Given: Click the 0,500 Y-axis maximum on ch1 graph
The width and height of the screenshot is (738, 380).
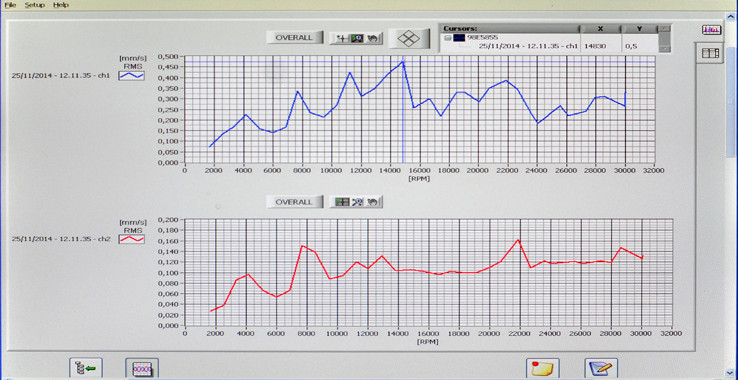Looking at the screenshot, I should click(169, 57).
